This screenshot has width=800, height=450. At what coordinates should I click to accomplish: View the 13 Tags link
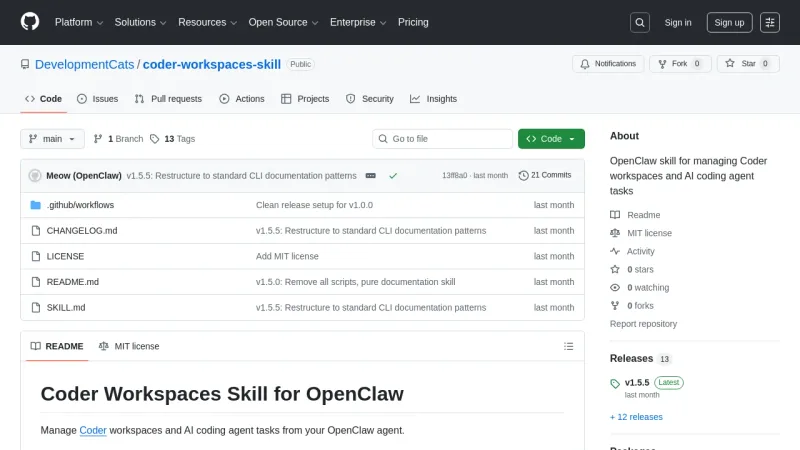172,139
